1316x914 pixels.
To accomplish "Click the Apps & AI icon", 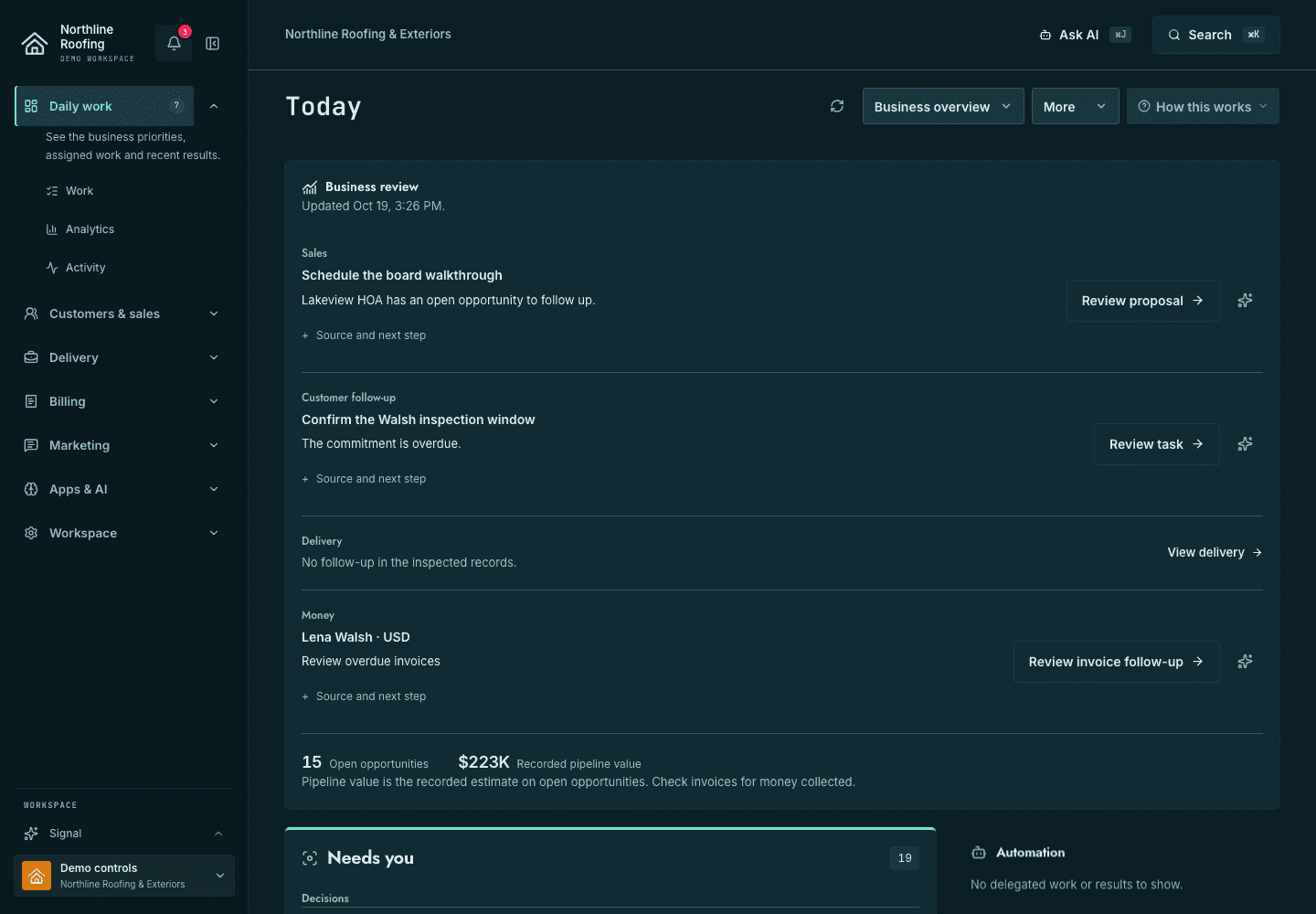I will pyautogui.click(x=31, y=489).
